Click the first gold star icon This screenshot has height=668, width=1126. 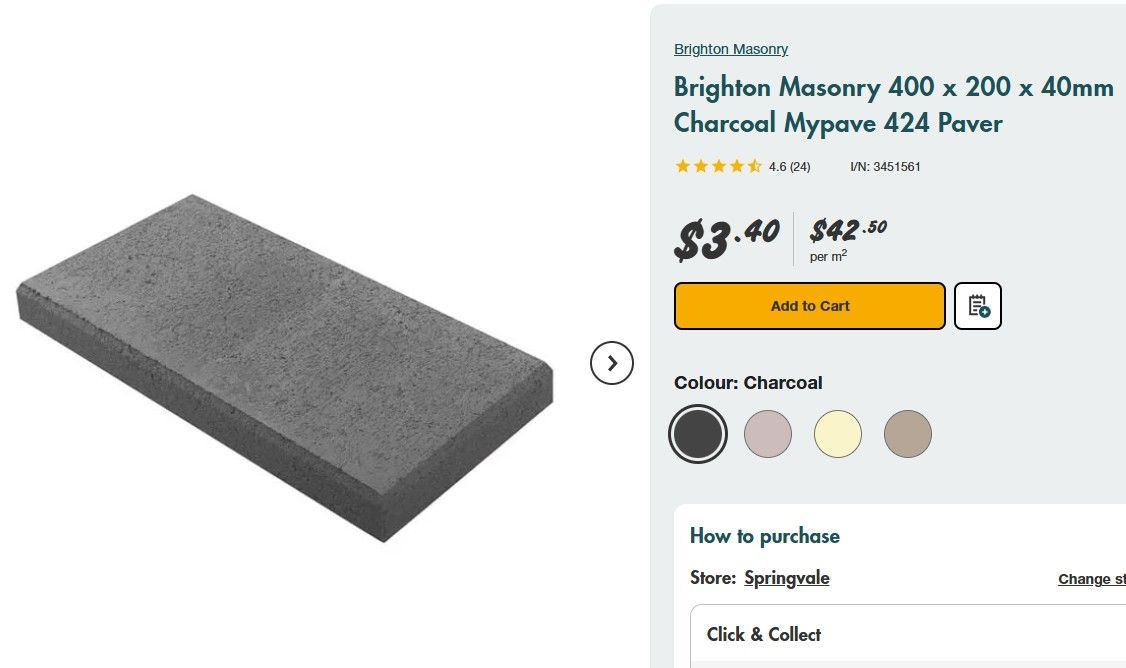point(682,166)
